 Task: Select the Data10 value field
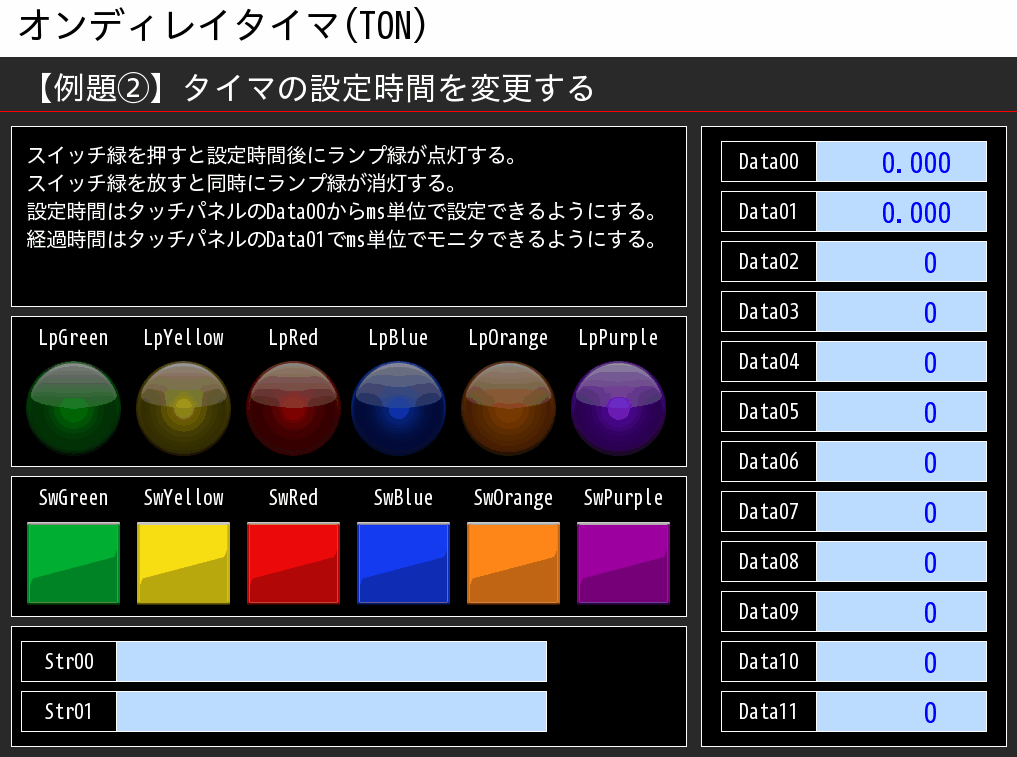click(x=901, y=662)
